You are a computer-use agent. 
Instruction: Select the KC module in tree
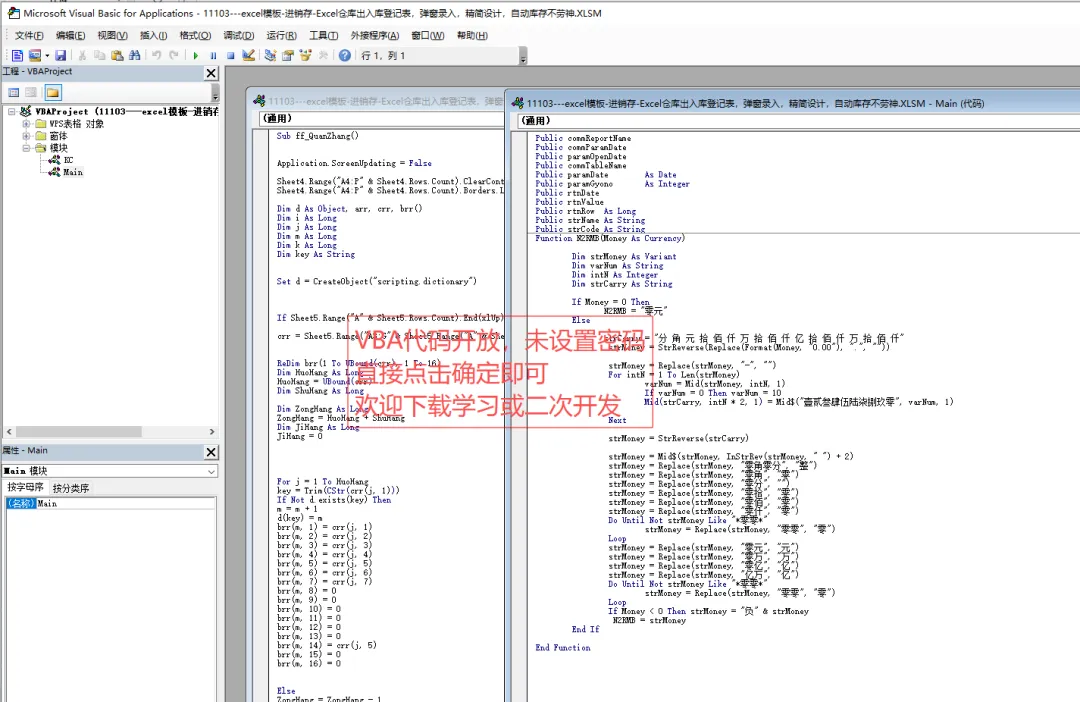pos(68,160)
